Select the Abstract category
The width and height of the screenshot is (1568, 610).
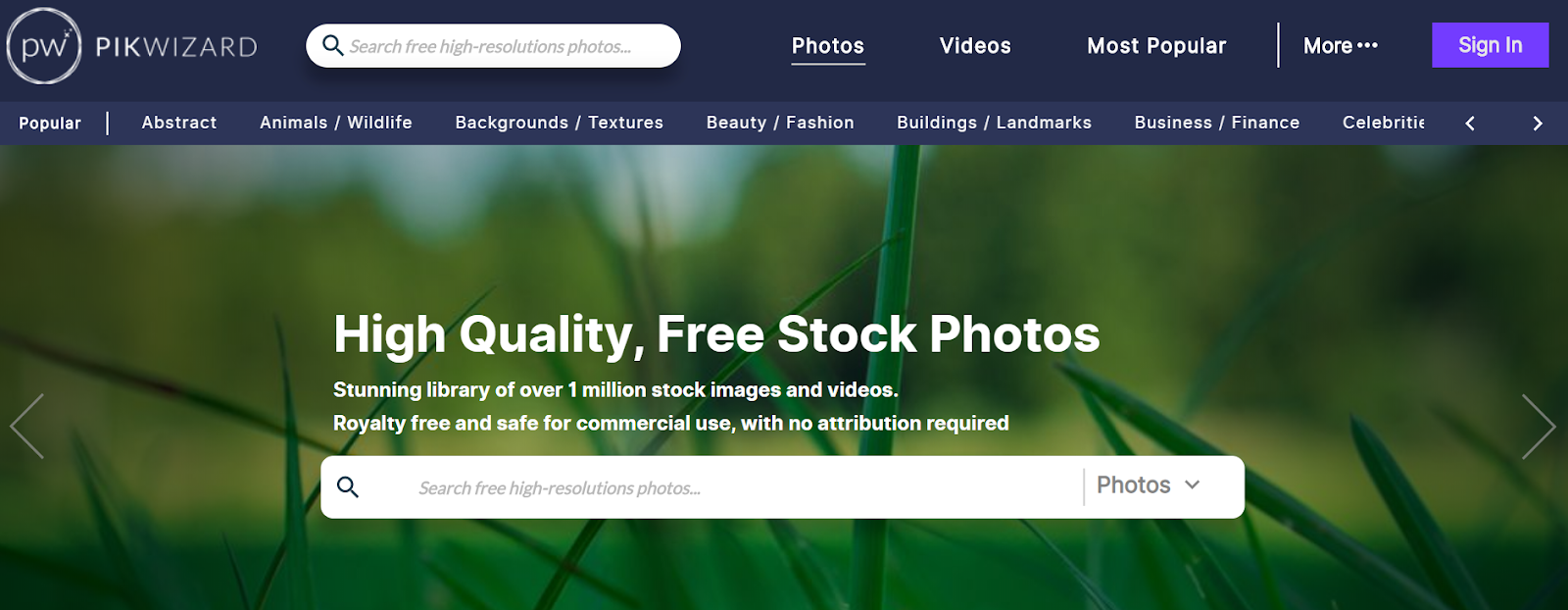point(179,123)
